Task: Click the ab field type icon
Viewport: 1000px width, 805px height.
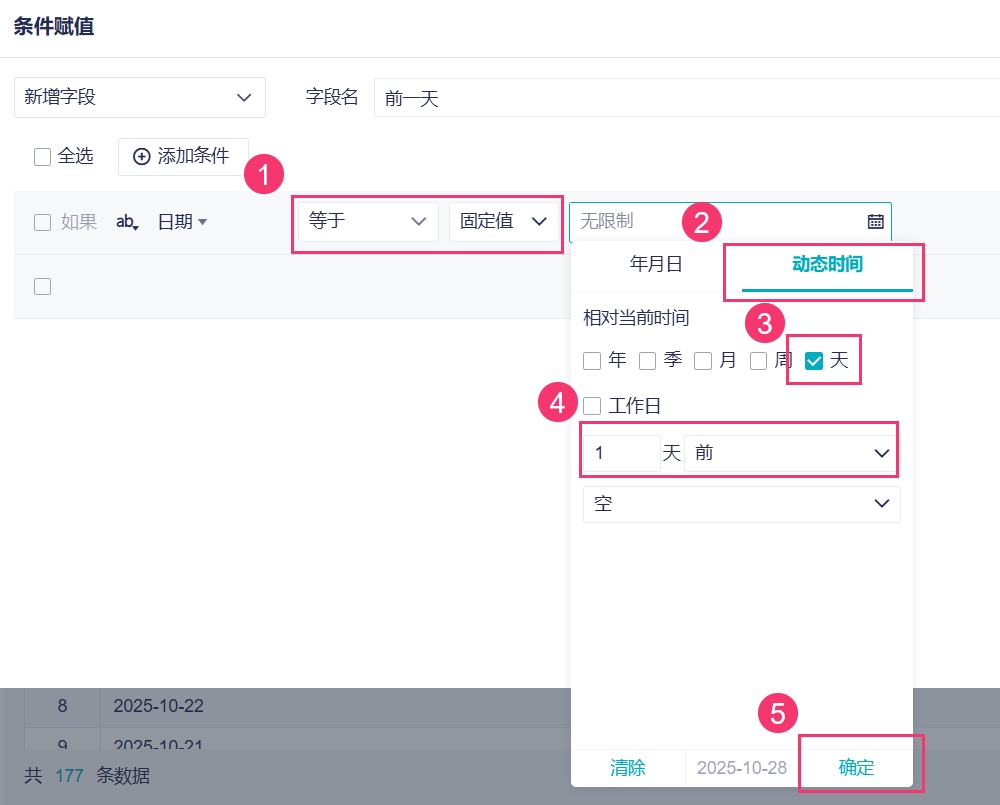Action: point(127,222)
